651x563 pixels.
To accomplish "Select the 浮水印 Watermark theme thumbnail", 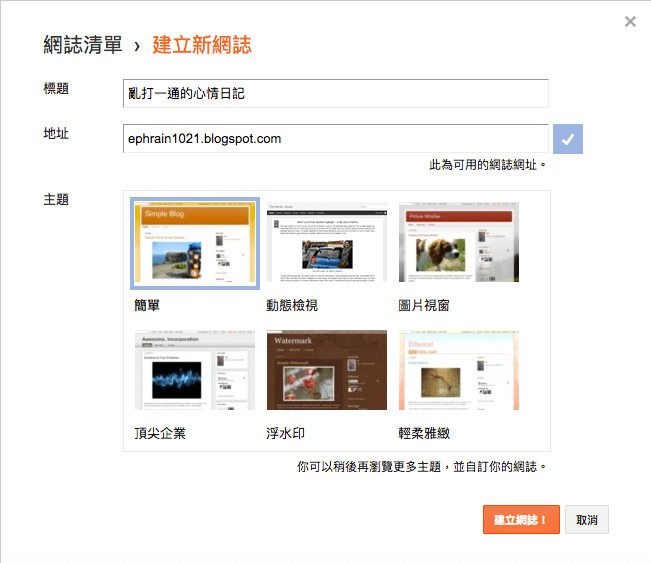I will click(327, 370).
